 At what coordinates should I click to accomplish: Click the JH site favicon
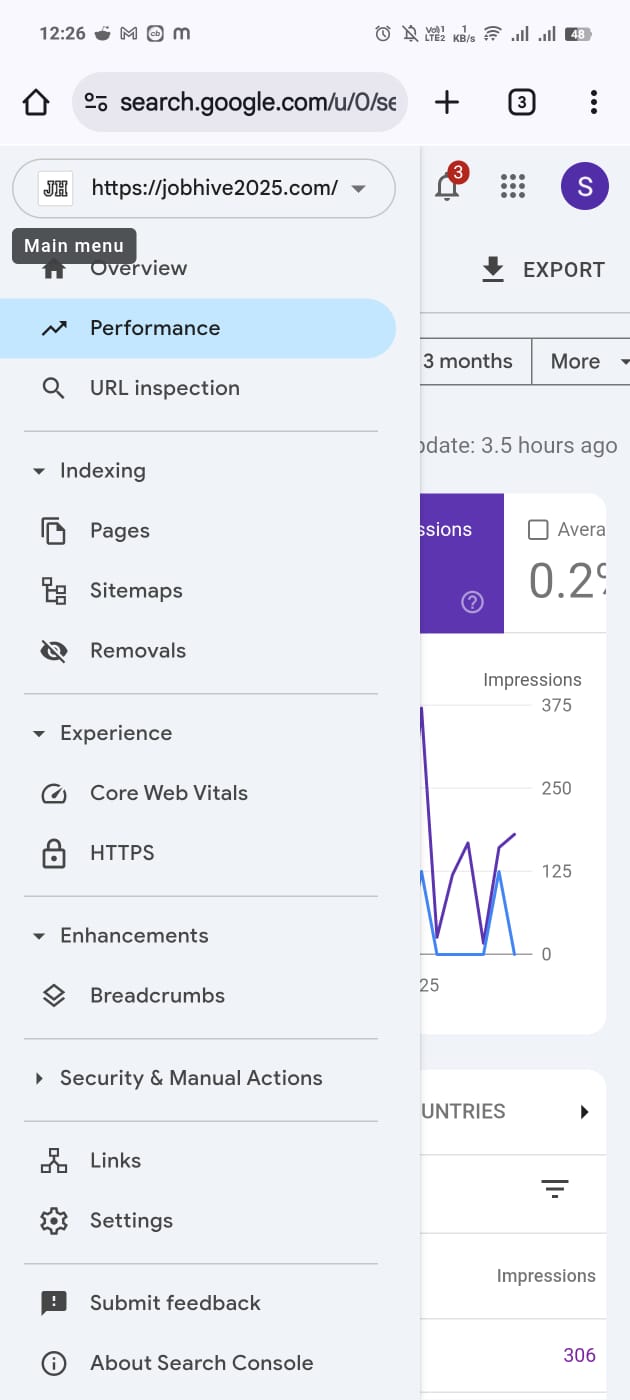[x=57, y=188]
